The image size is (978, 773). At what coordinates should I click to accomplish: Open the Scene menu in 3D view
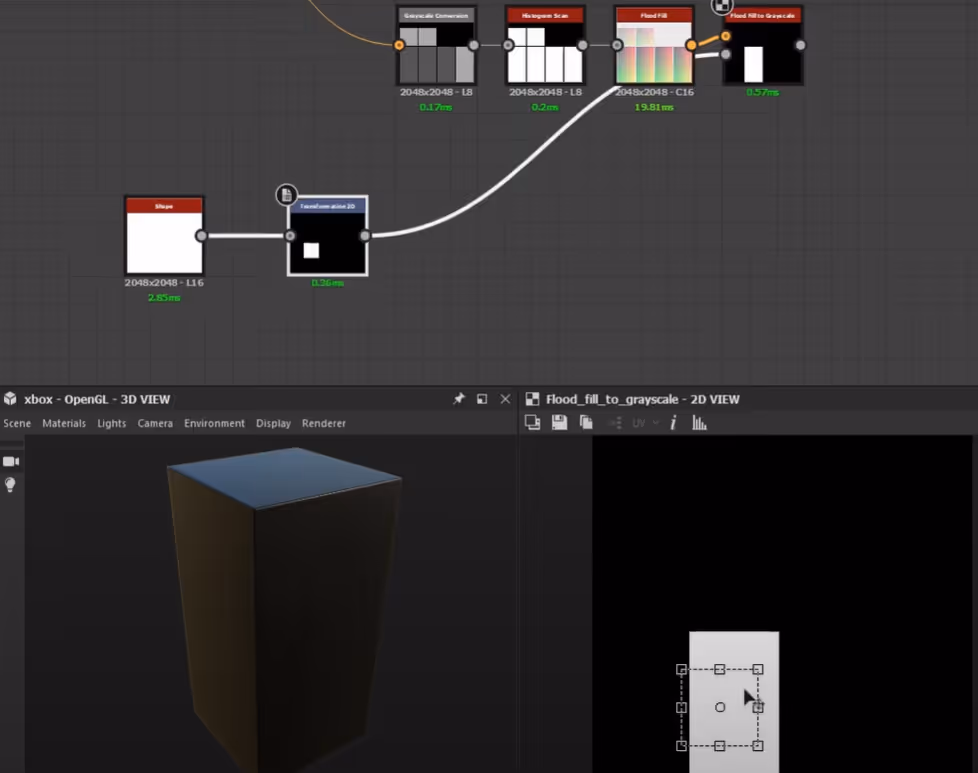[17, 423]
